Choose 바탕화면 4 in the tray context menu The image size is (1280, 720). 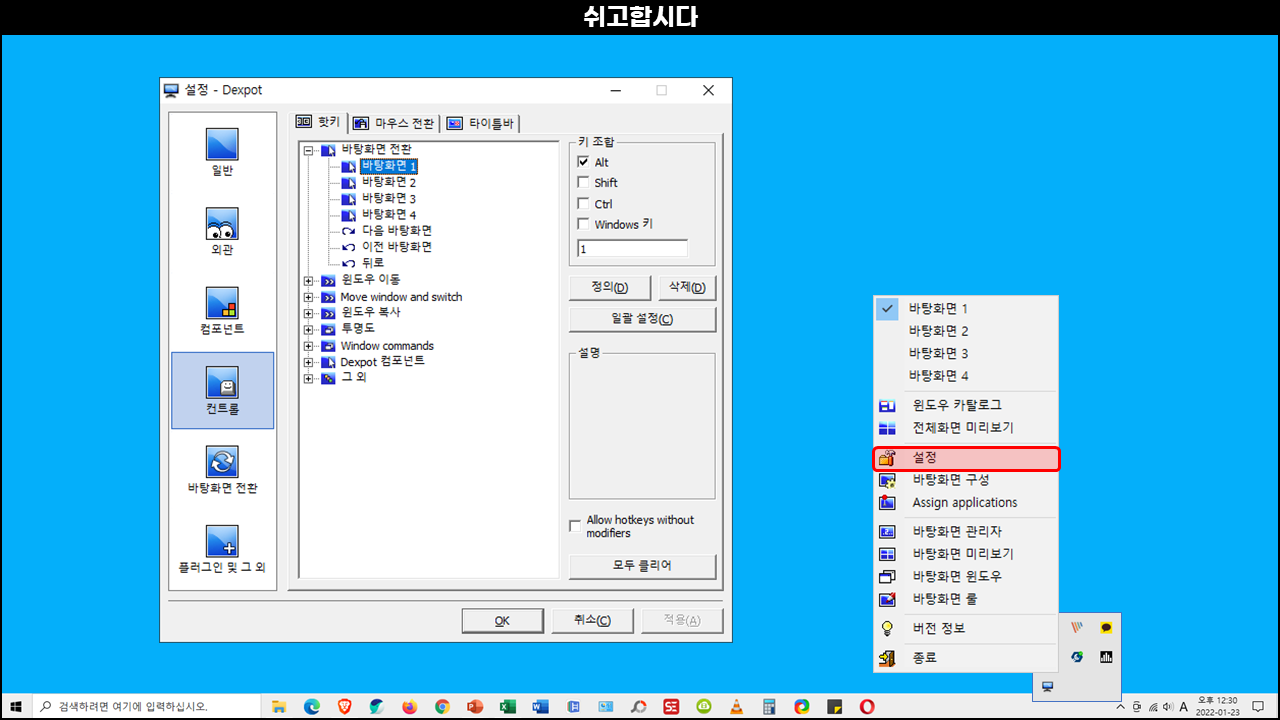(x=966, y=376)
